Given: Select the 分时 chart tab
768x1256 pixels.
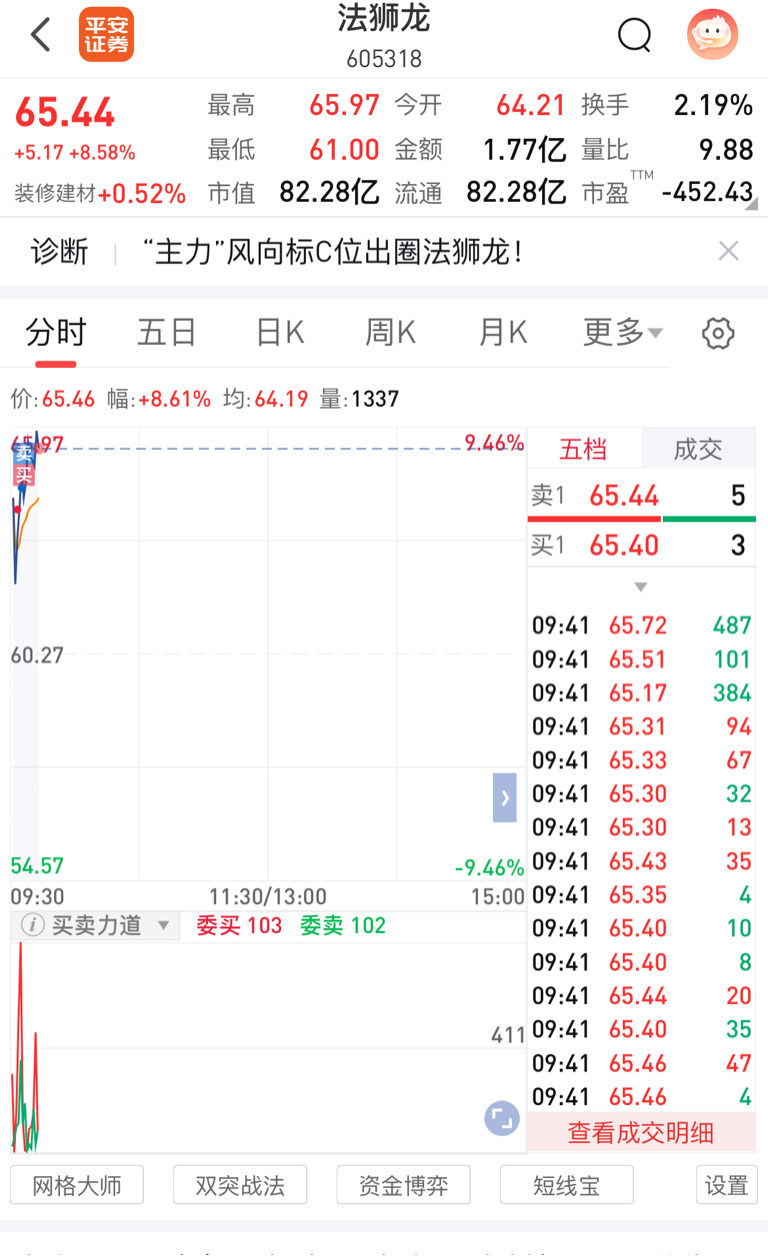Looking at the screenshot, I should 56,332.
